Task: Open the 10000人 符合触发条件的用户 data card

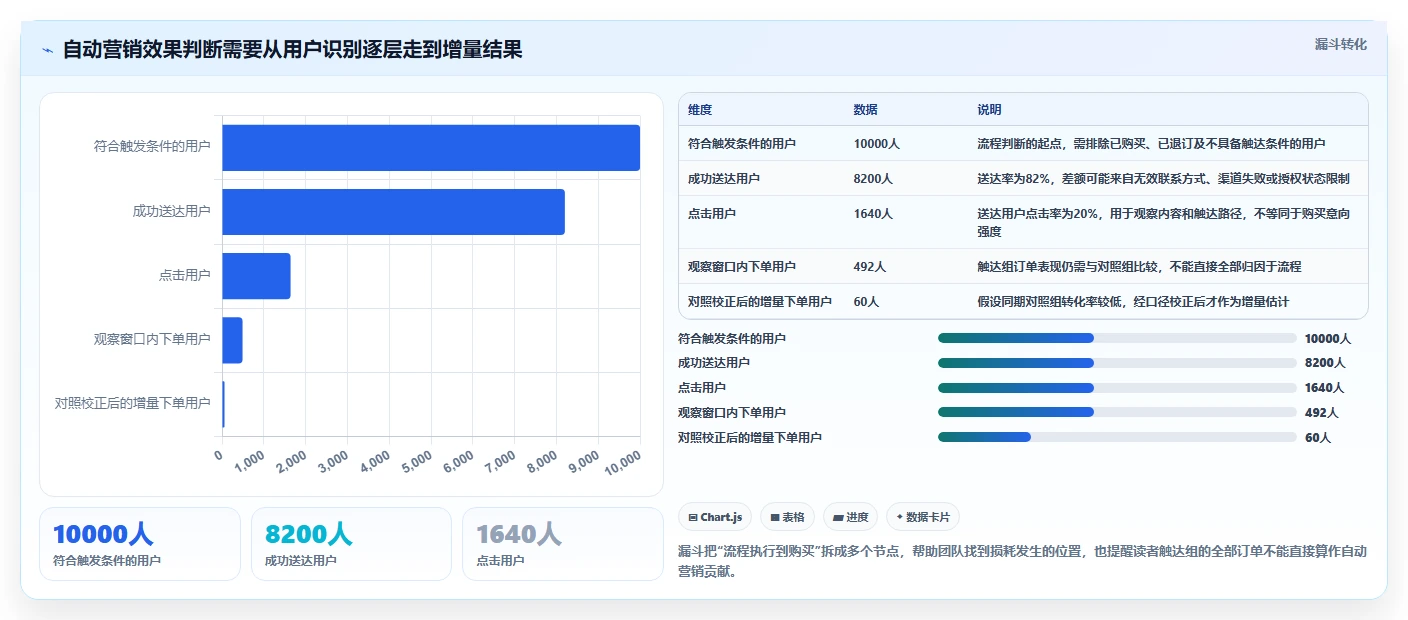Action: (140, 544)
